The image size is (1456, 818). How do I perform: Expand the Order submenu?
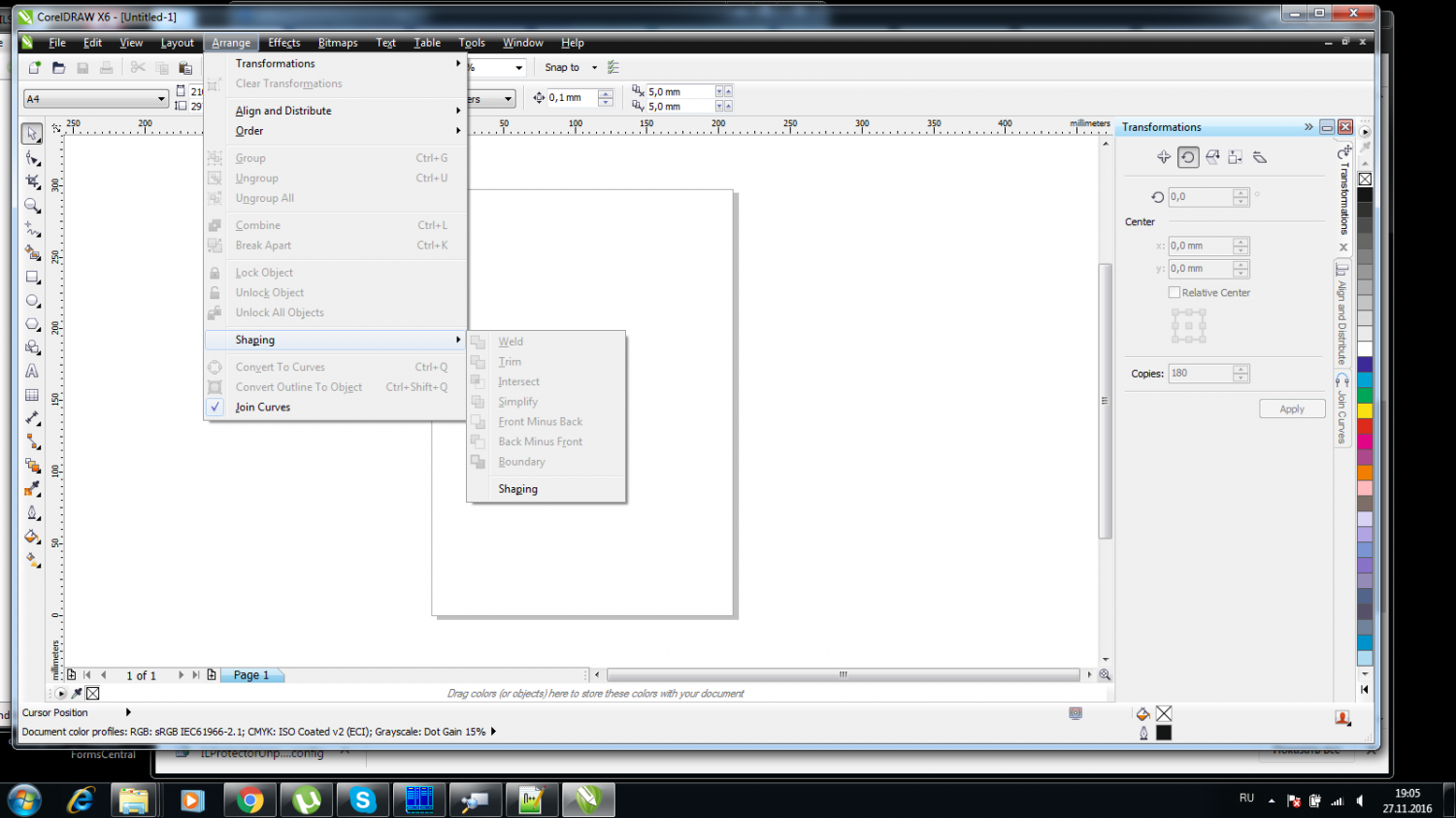[336, 131]
